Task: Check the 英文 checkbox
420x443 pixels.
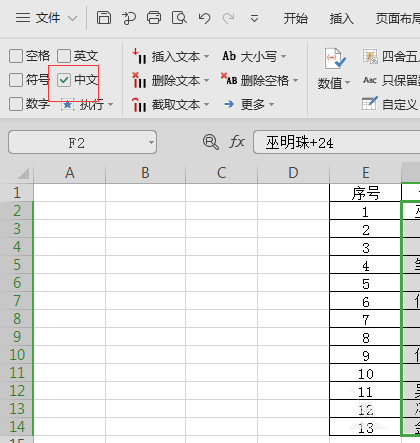Action: click(x=64, y=56)
